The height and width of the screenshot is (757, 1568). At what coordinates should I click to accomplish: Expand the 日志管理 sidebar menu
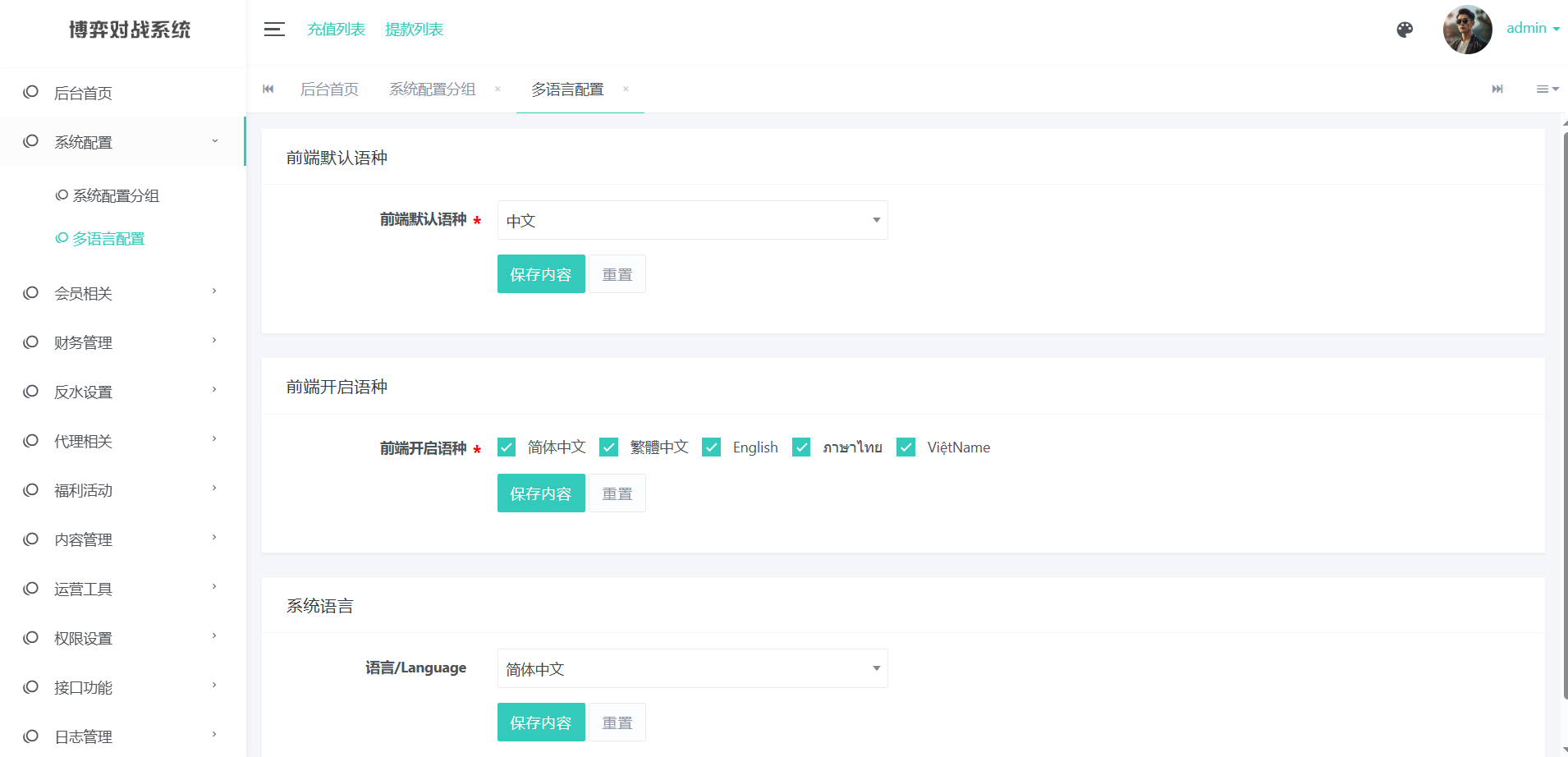click(123, 735)
